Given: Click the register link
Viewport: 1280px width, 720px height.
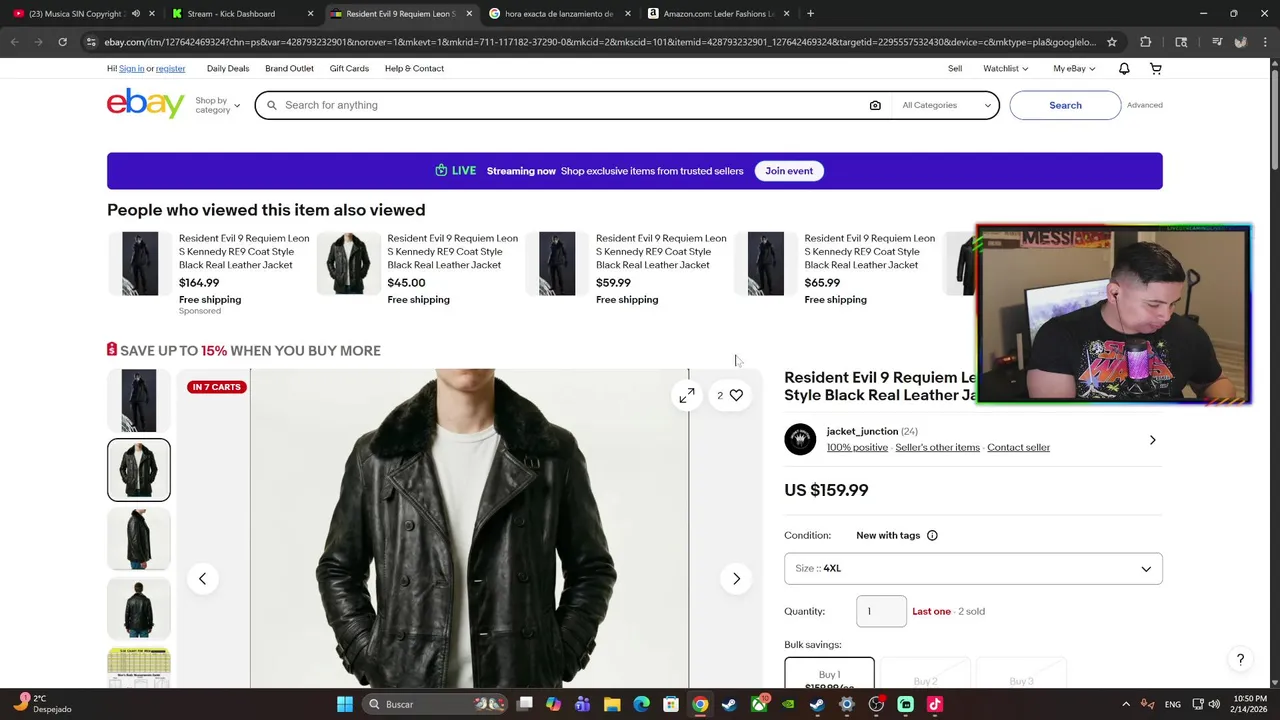Looking at the screenshot, I should point(170,69).
